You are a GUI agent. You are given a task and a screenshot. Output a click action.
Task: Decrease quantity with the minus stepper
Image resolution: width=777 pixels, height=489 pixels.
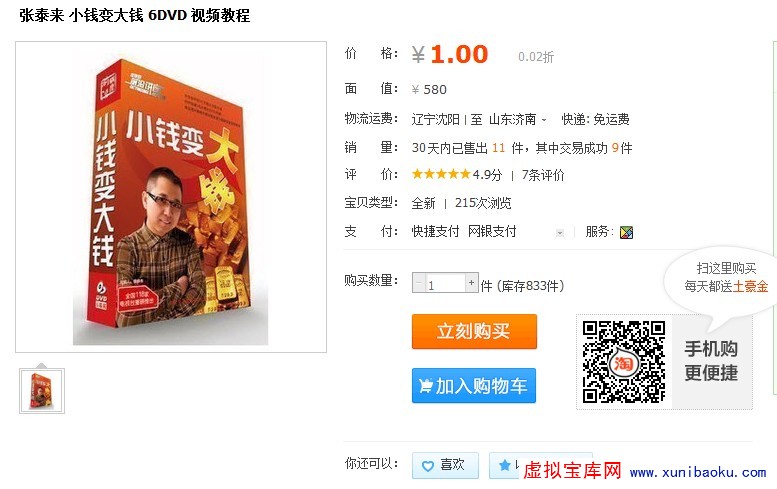[419, 283]
